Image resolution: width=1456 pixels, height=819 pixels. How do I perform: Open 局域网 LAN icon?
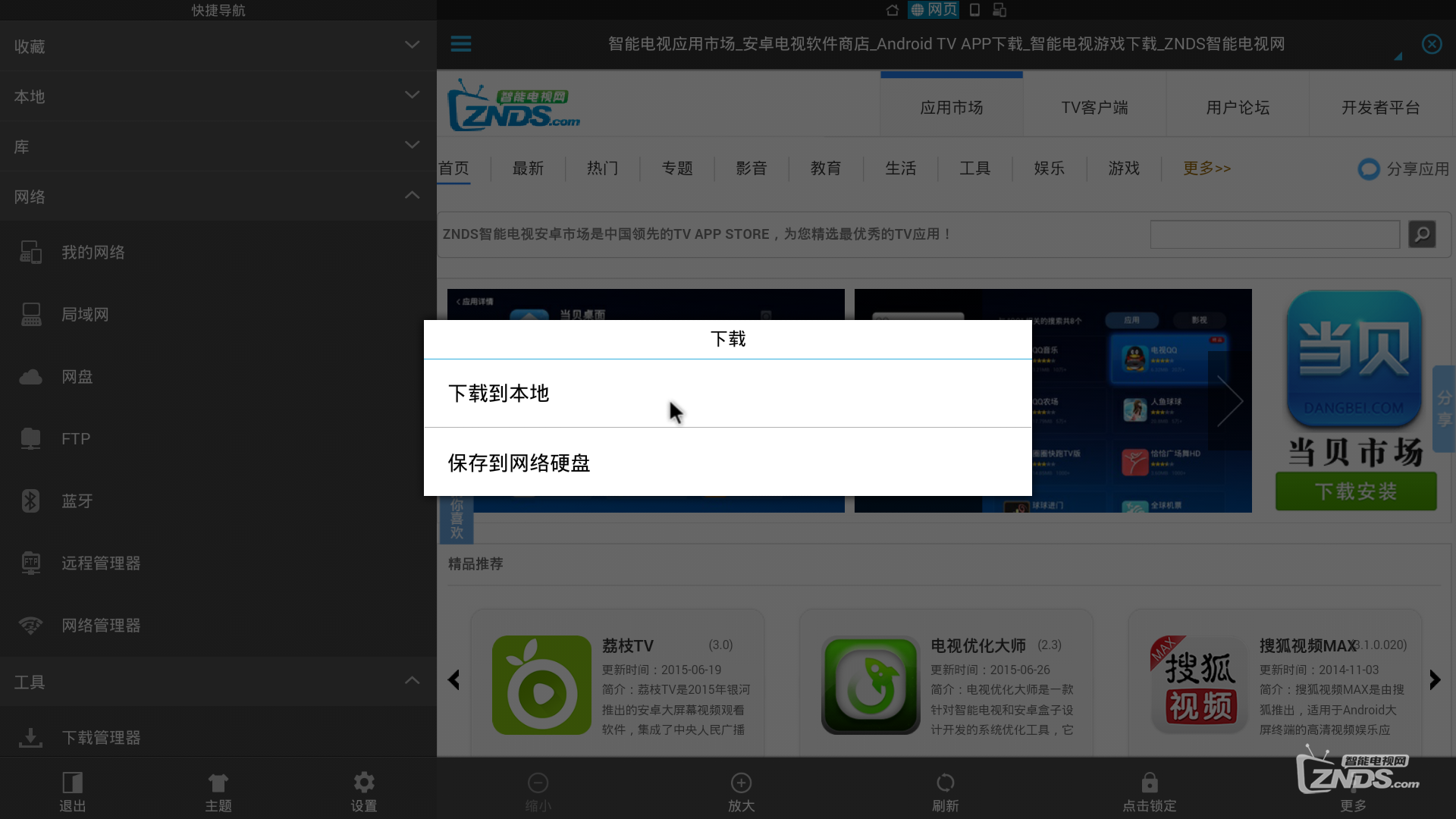[x=31, y=314]
